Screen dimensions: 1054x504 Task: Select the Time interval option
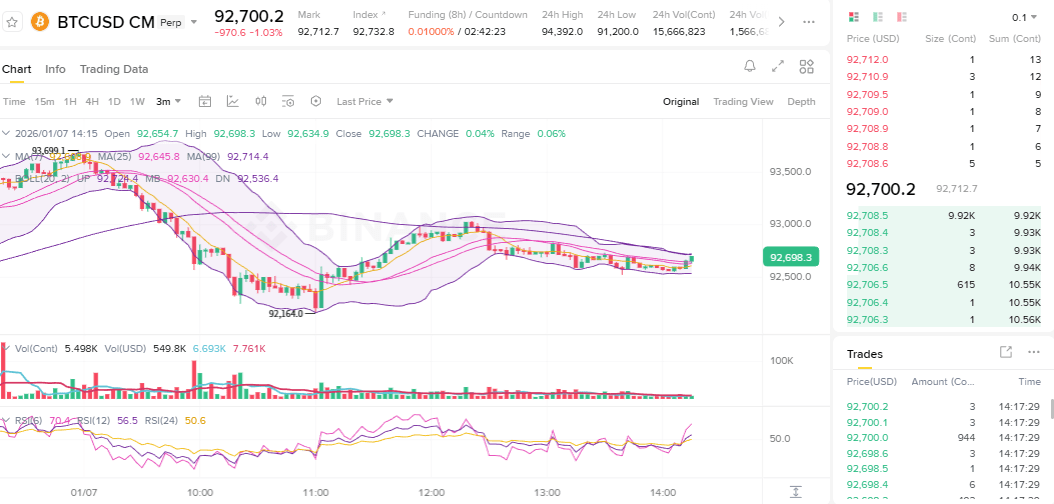click(13, 101)
